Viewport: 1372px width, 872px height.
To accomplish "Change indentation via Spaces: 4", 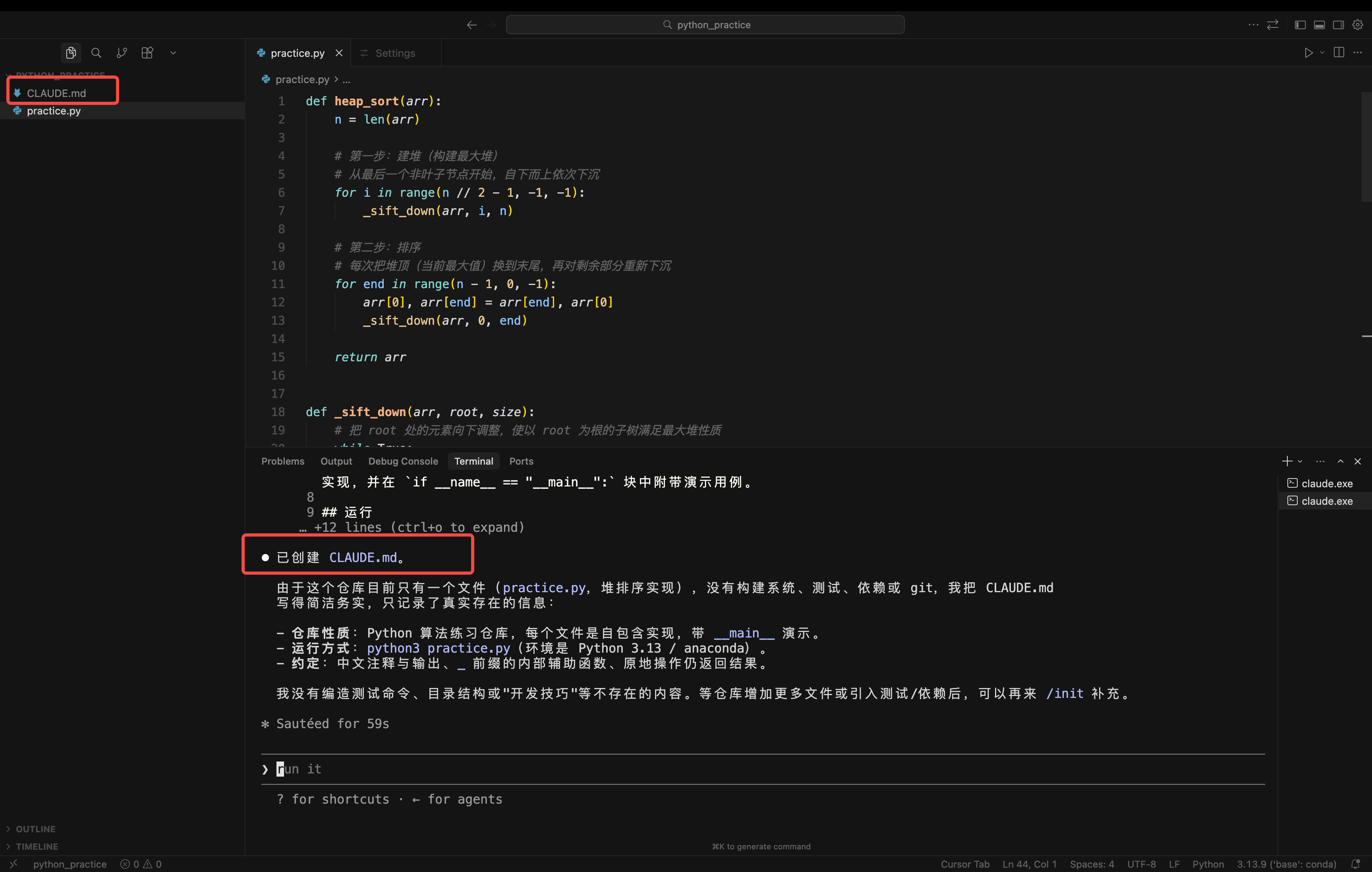I will (x=1092, y=864).
